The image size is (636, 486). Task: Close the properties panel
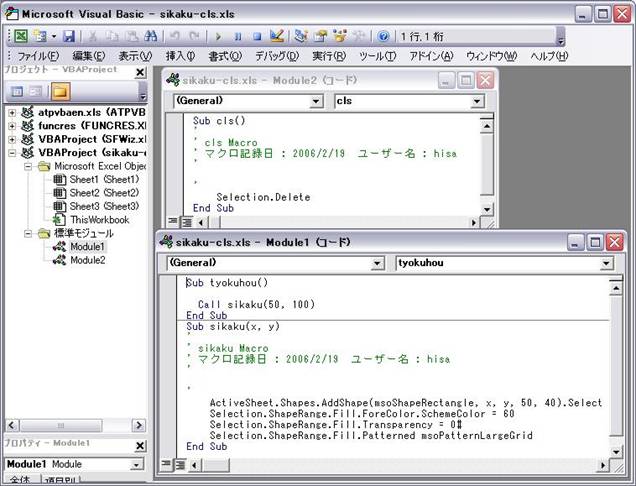(140, 446)
